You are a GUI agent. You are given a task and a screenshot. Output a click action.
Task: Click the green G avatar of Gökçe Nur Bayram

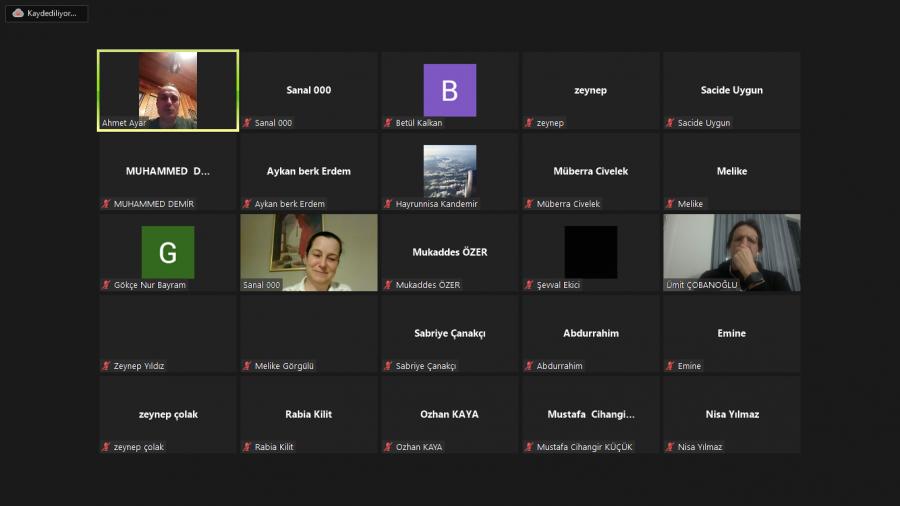point(167,252)
